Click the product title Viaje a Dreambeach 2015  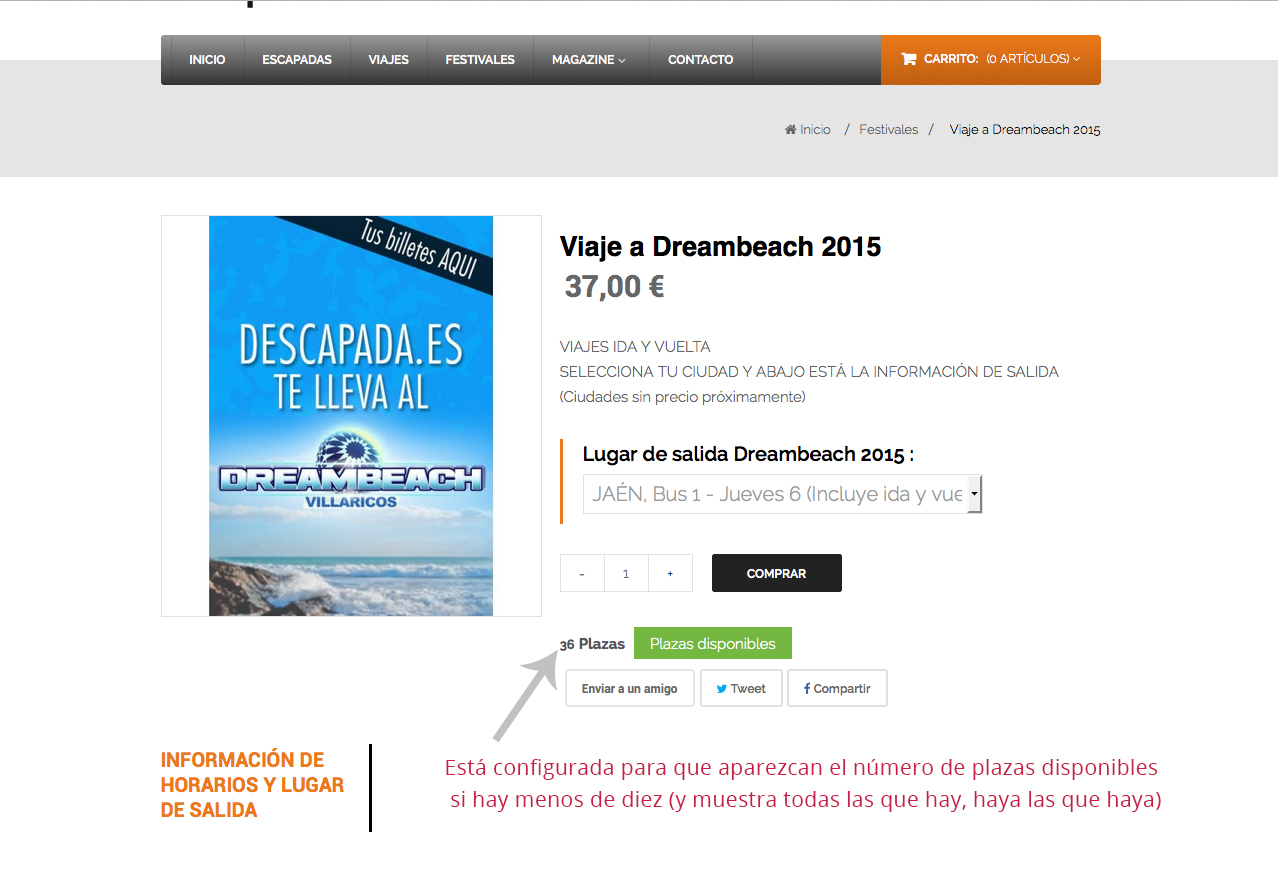(720, 246)
